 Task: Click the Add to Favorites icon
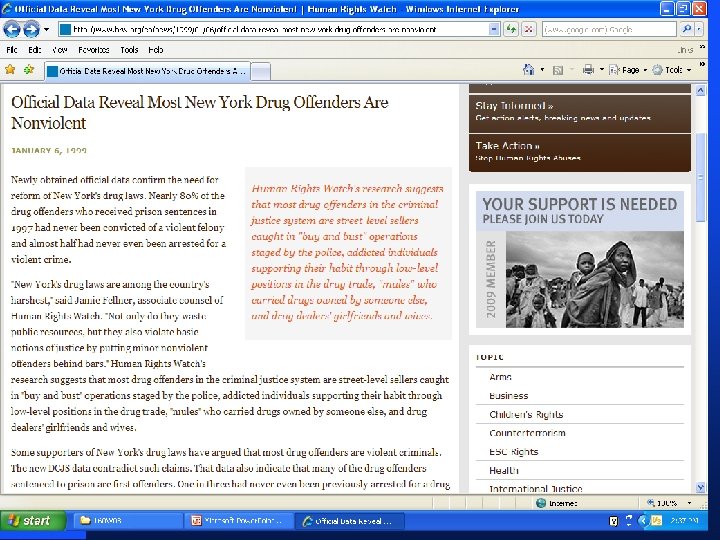29,70
